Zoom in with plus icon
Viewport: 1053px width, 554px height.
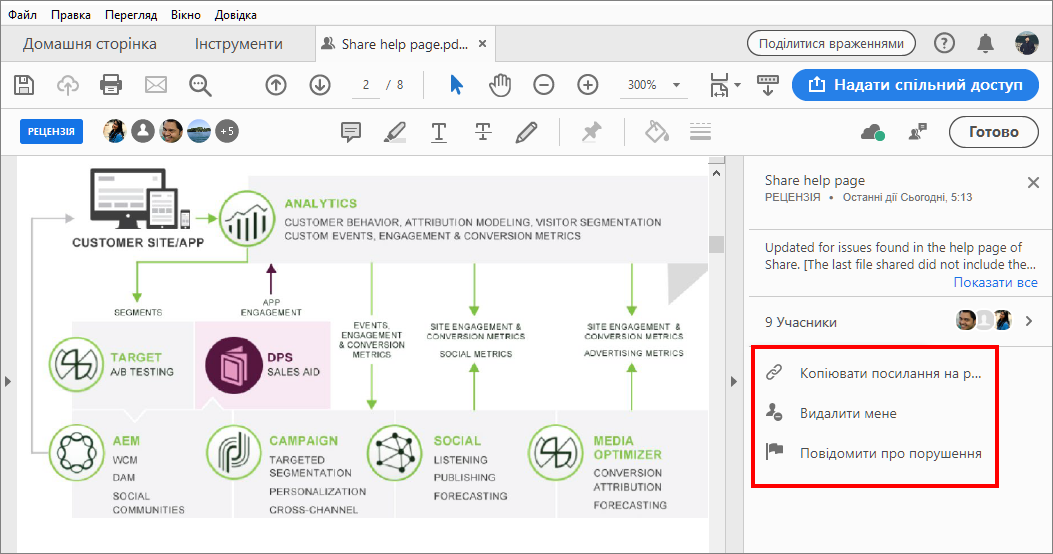pyautogui.click(x=588, y=85)
